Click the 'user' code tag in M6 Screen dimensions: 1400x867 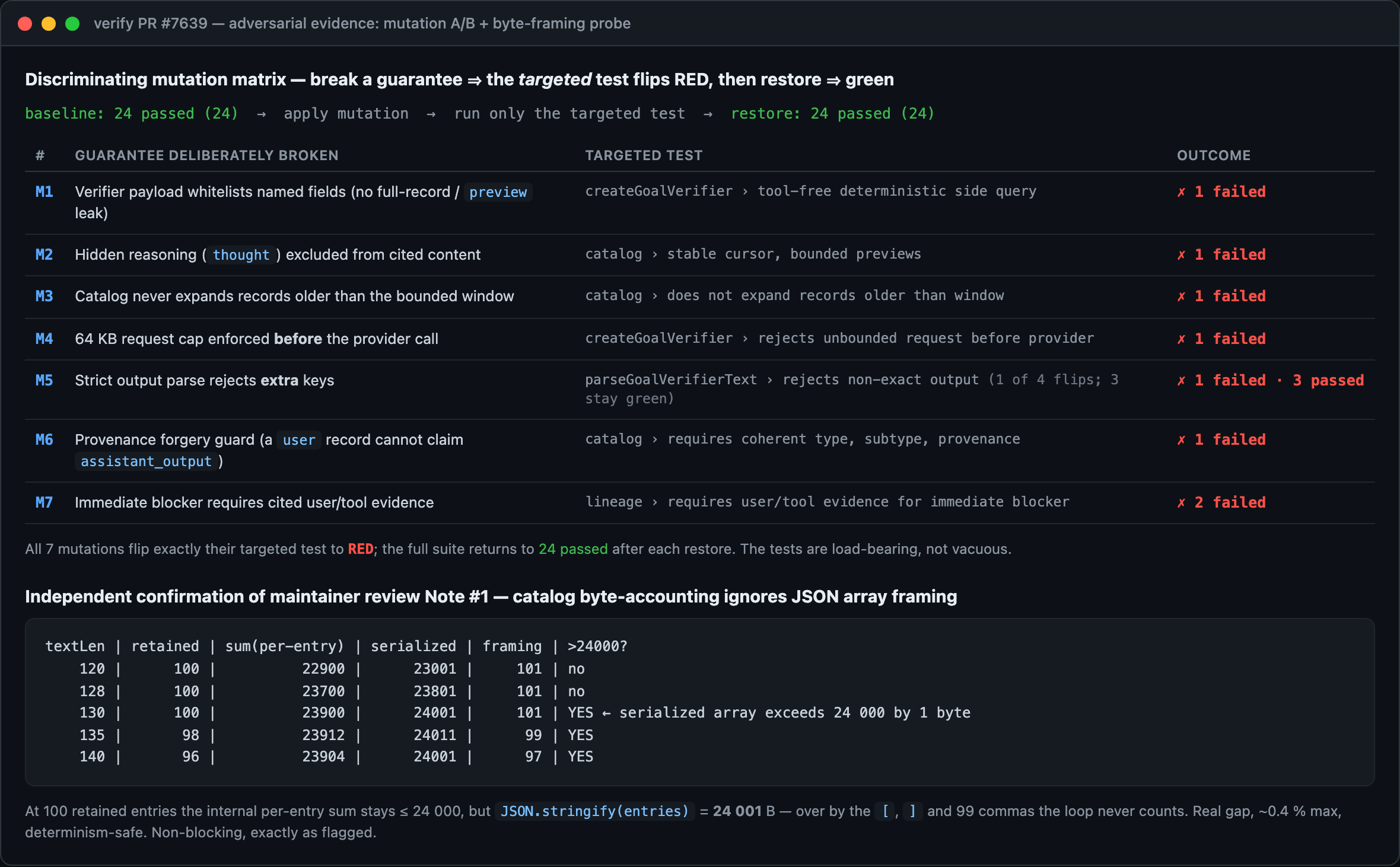(299, 440)
